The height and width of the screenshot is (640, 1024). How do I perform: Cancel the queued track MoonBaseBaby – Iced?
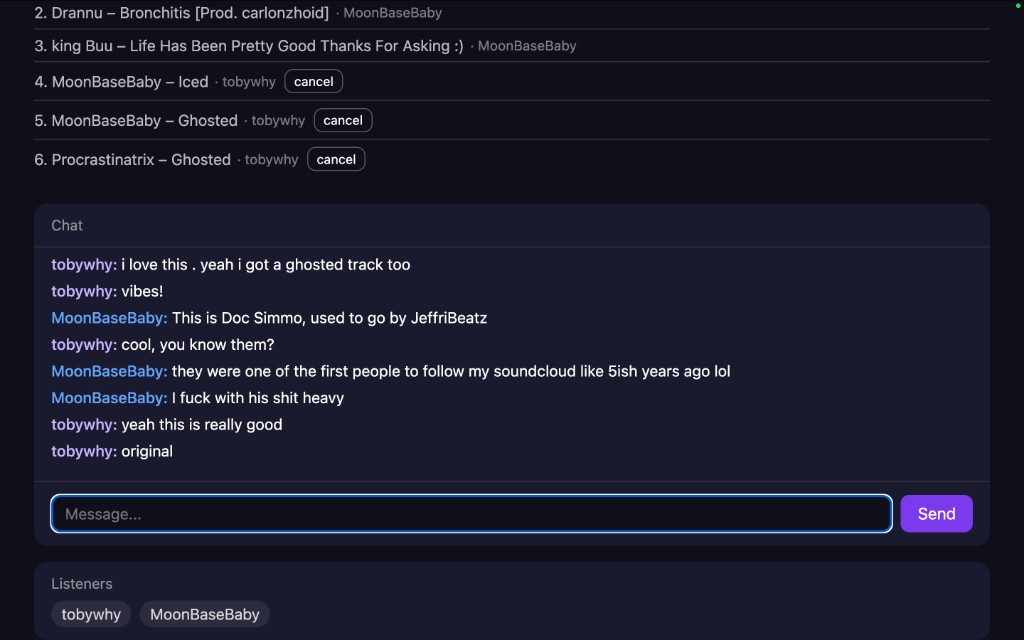pyautogui.click(x=313, y=82)
